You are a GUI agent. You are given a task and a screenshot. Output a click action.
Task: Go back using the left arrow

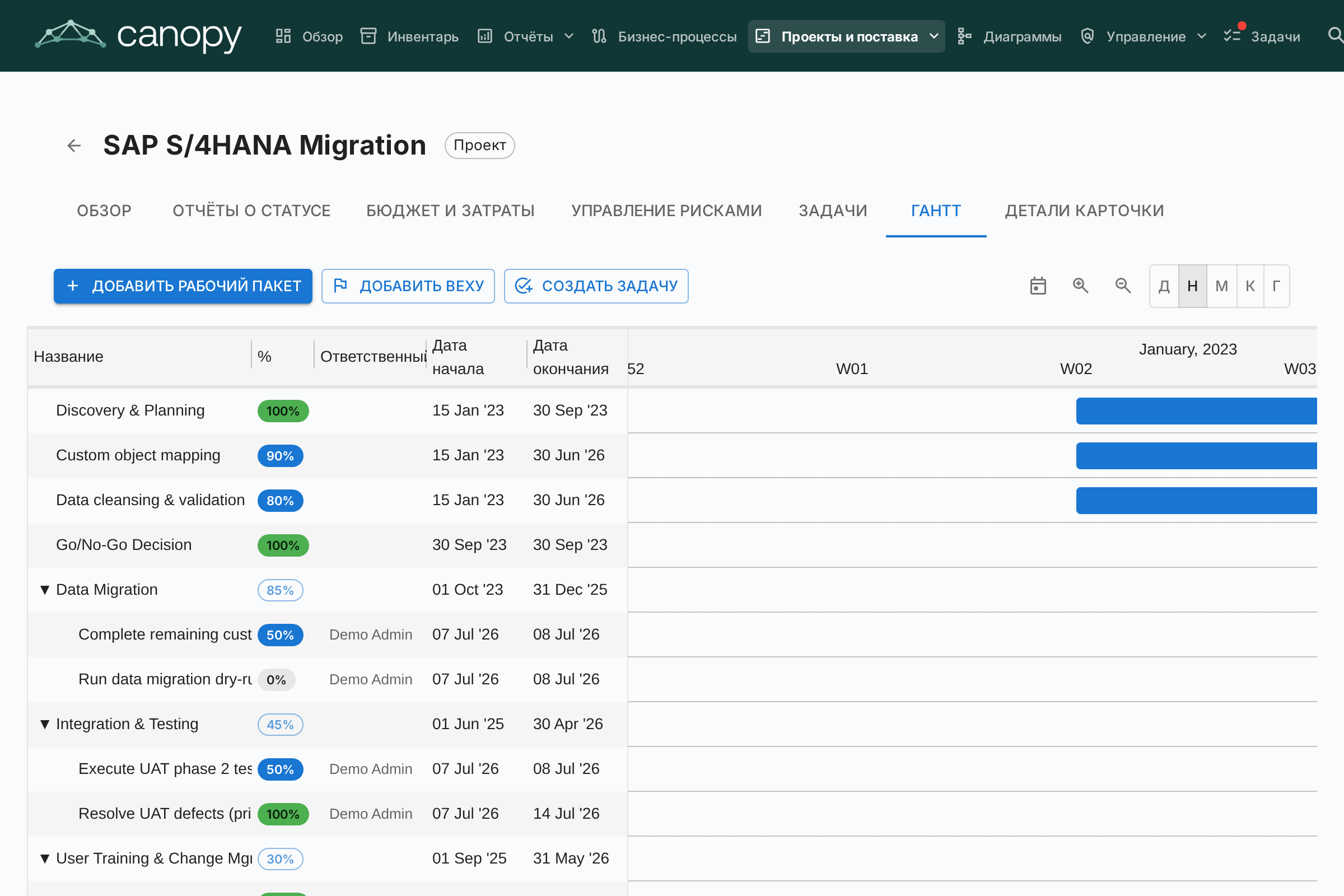click(x=74, y=146)
